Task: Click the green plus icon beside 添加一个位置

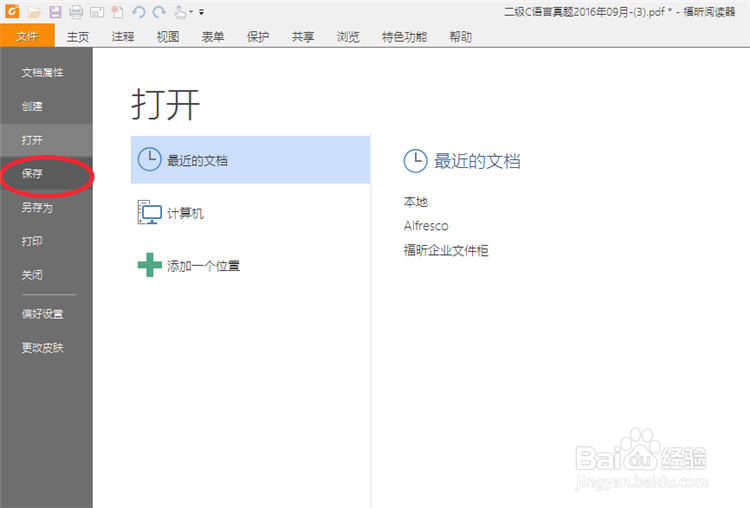Action: [150, 265]
